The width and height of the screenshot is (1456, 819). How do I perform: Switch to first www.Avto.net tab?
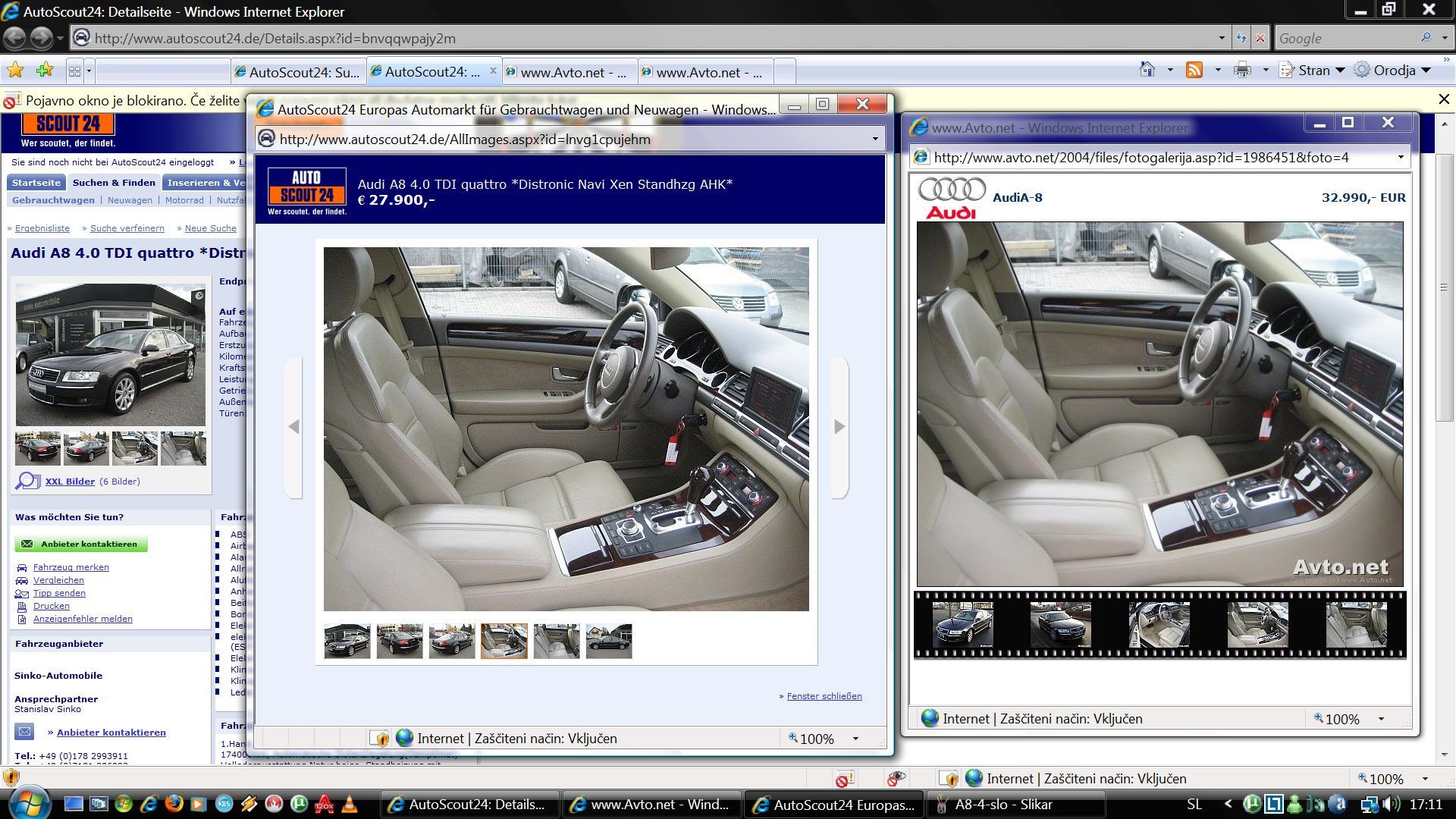569,72
